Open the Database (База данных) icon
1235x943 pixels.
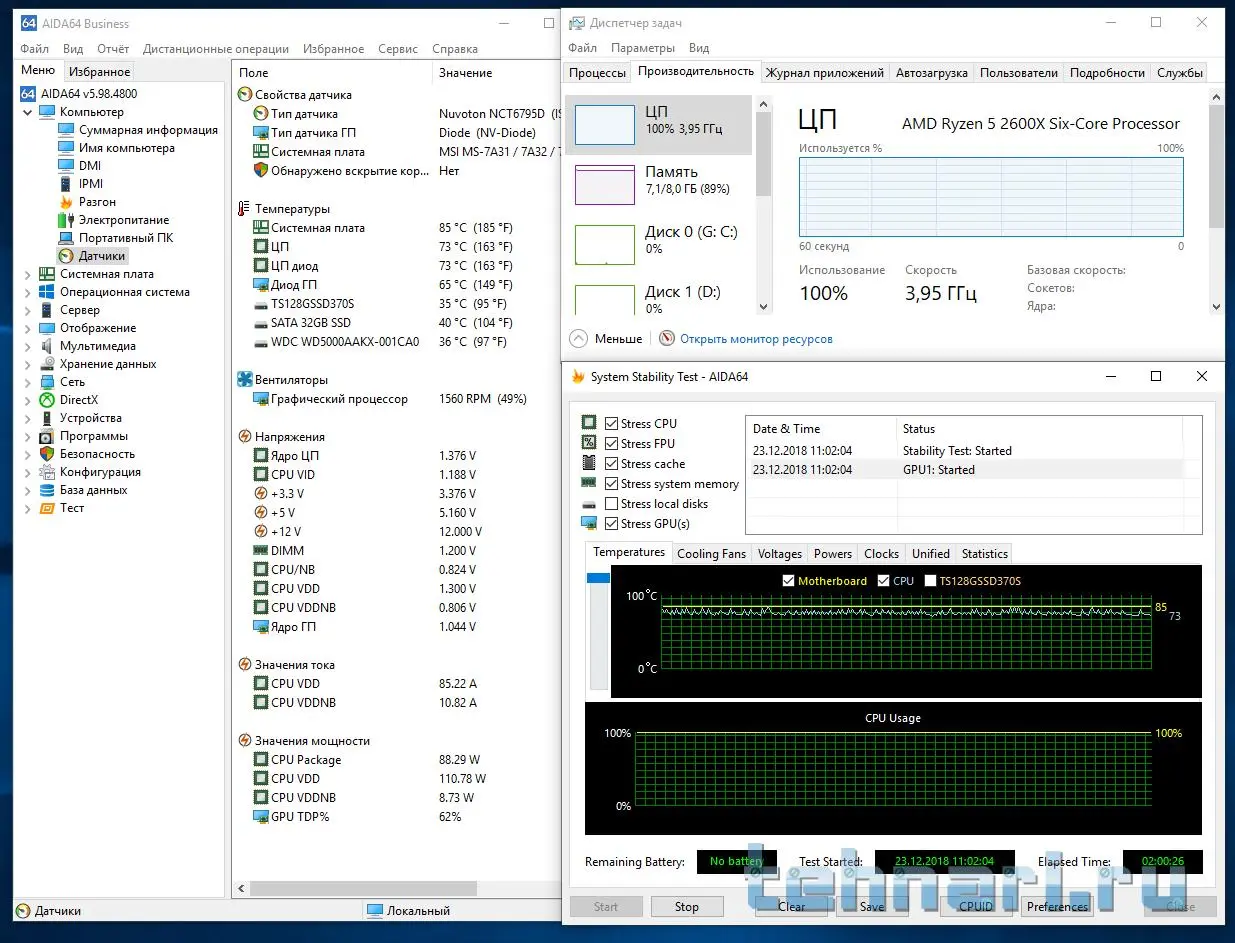click(x=47, y=490)
